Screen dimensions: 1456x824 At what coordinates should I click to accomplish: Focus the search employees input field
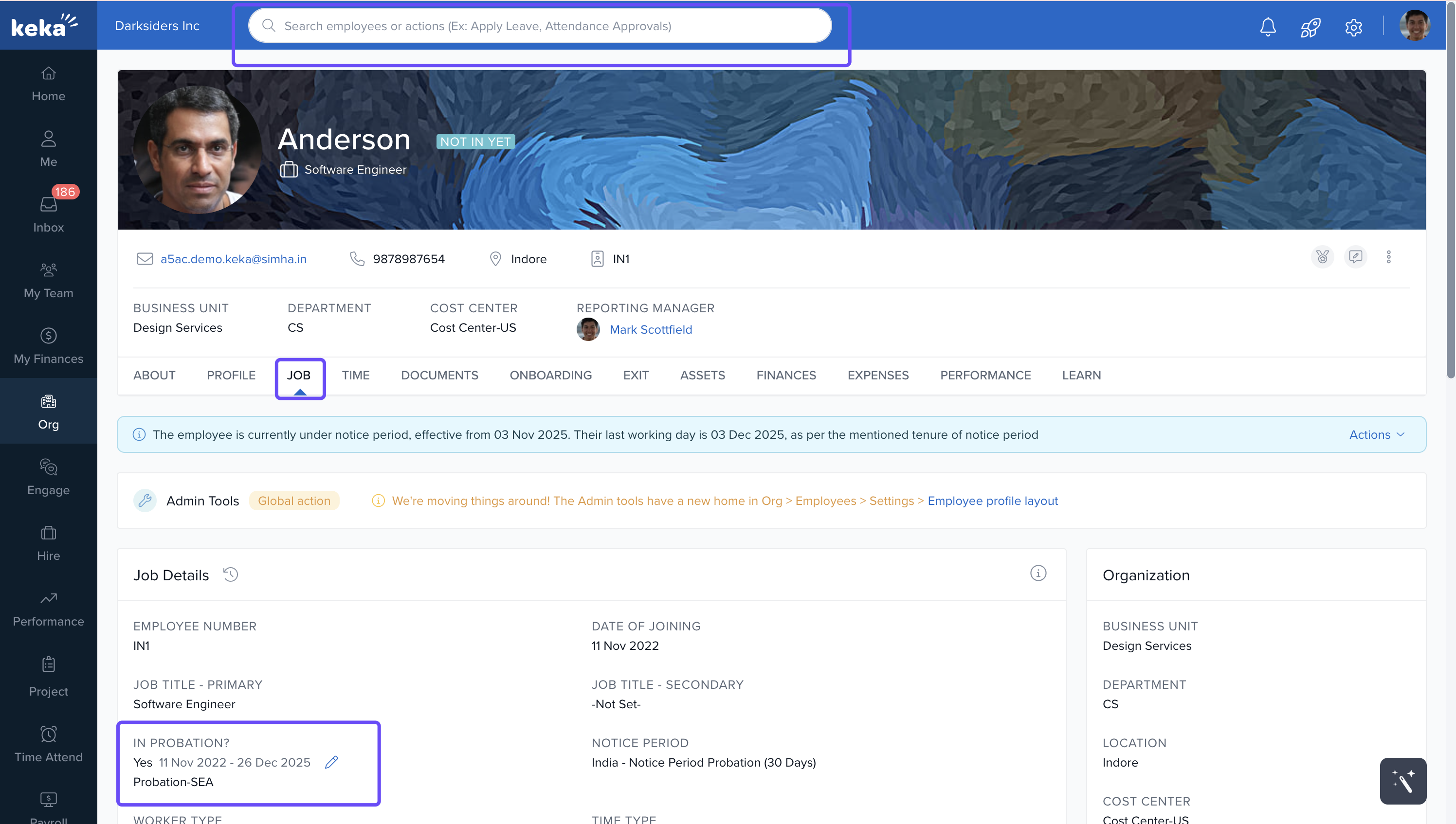[x=540, y=26]
